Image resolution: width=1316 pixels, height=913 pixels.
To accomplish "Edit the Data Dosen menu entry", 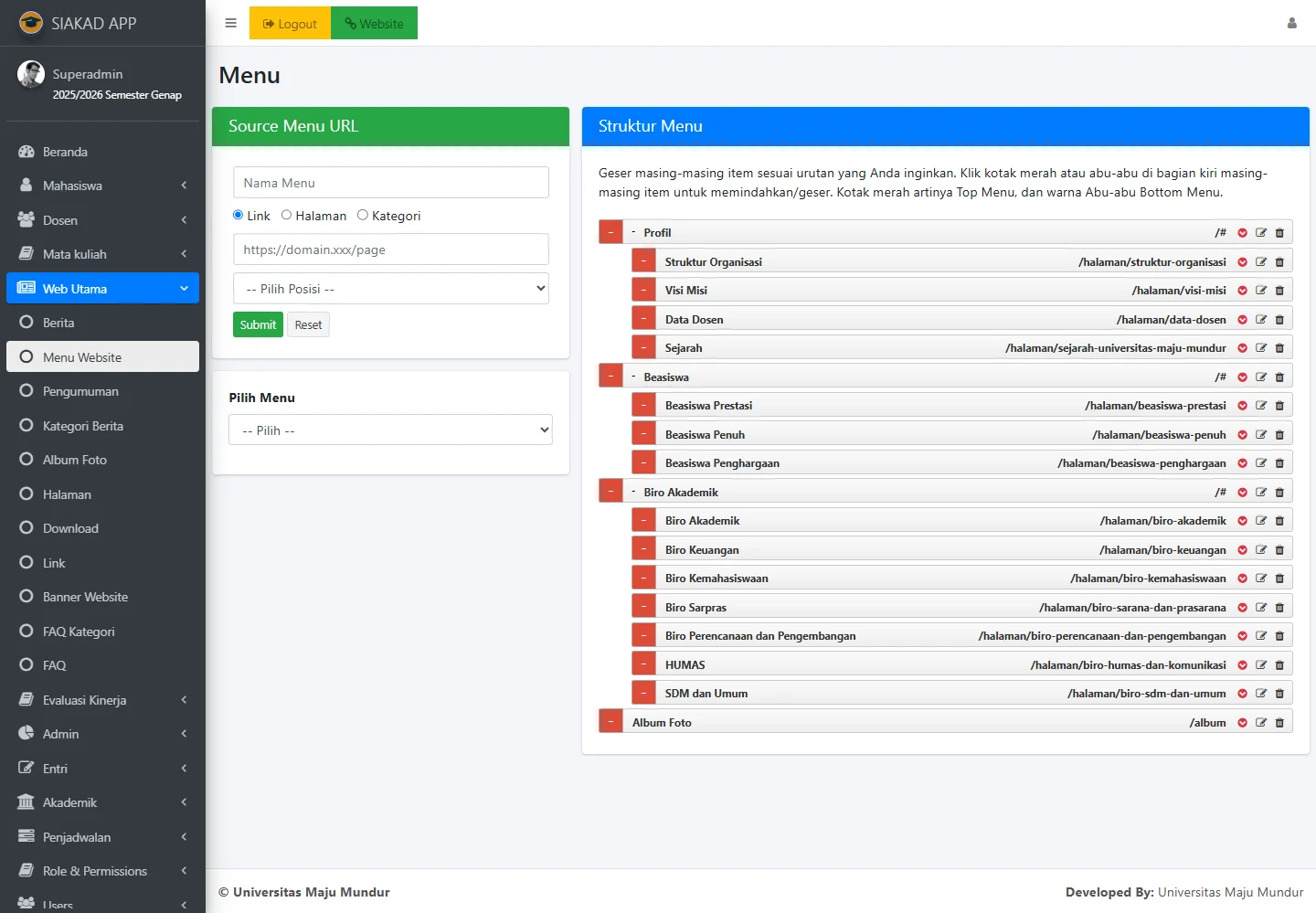I will point(1261,320).
